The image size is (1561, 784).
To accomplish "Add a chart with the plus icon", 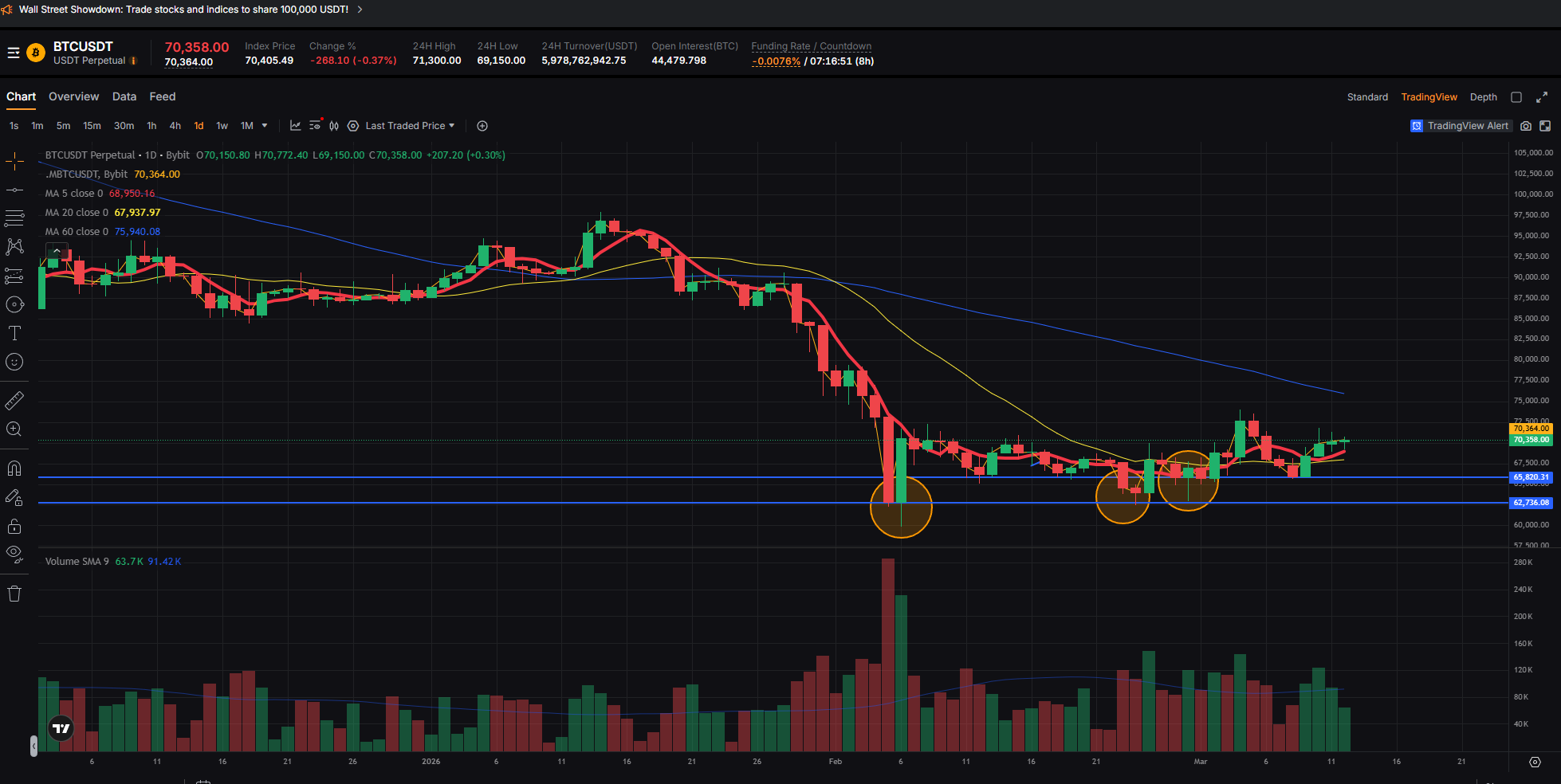I will [482, 126].
